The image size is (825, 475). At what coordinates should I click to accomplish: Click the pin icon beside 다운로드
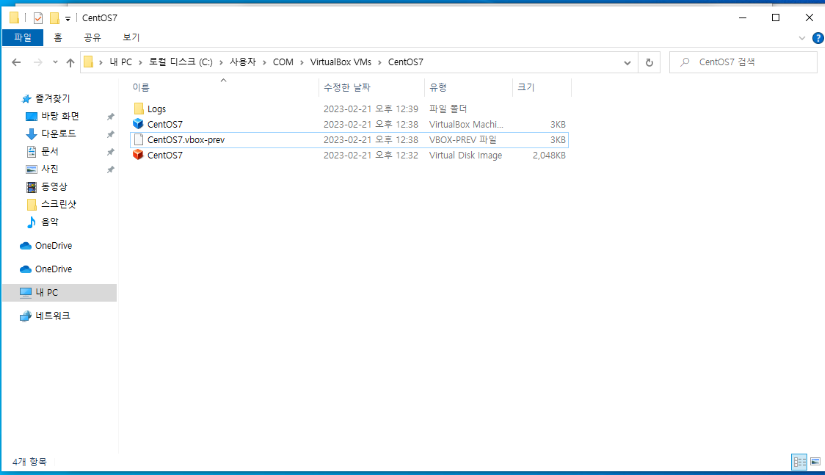(110, 135)
